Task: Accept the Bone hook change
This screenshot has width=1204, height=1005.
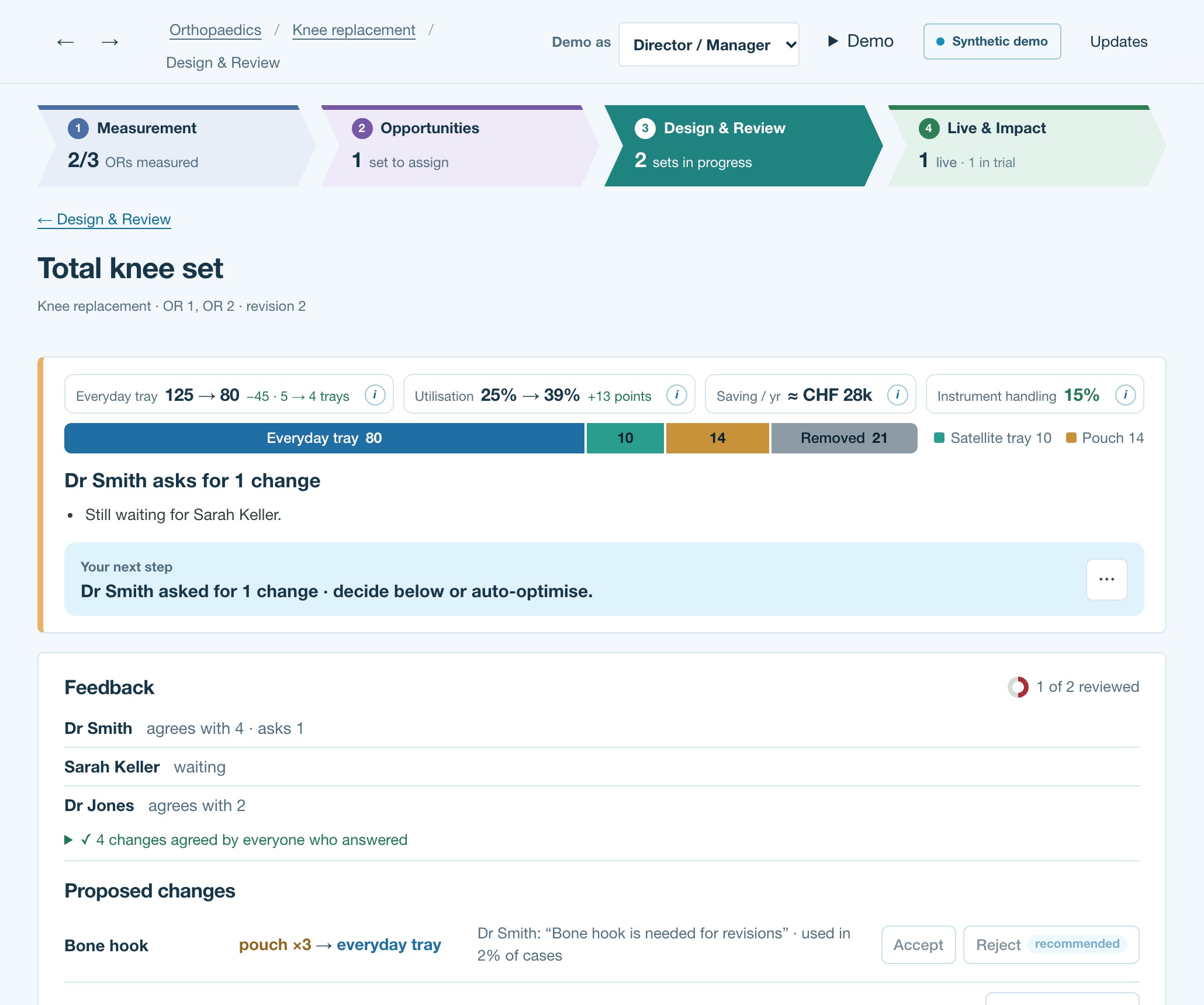Action: pos(918,945)
